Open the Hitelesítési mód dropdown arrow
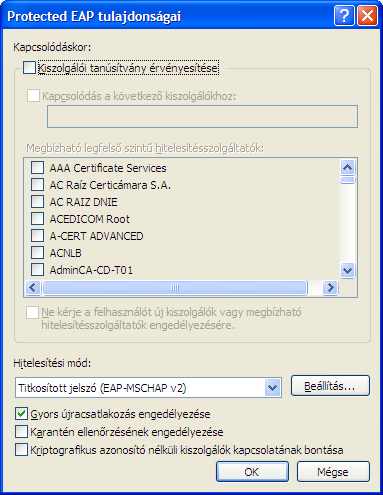 coord(272,388)
